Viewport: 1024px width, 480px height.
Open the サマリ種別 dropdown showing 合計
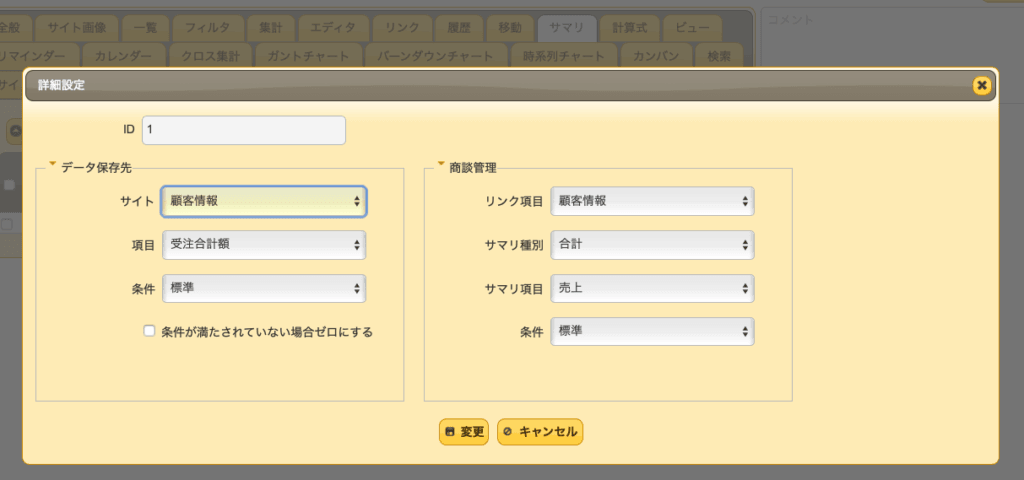652,245
